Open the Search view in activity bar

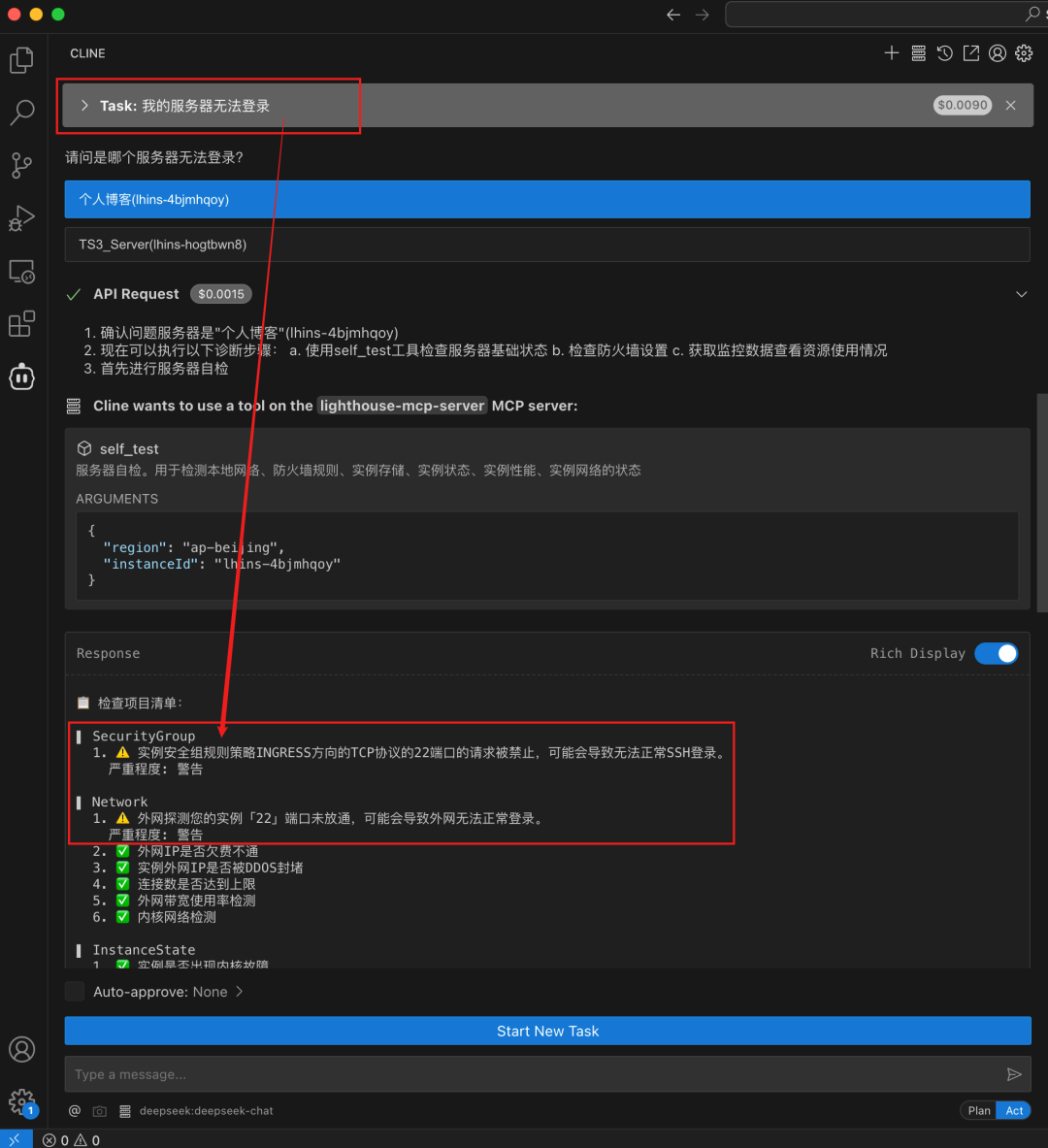22,113
